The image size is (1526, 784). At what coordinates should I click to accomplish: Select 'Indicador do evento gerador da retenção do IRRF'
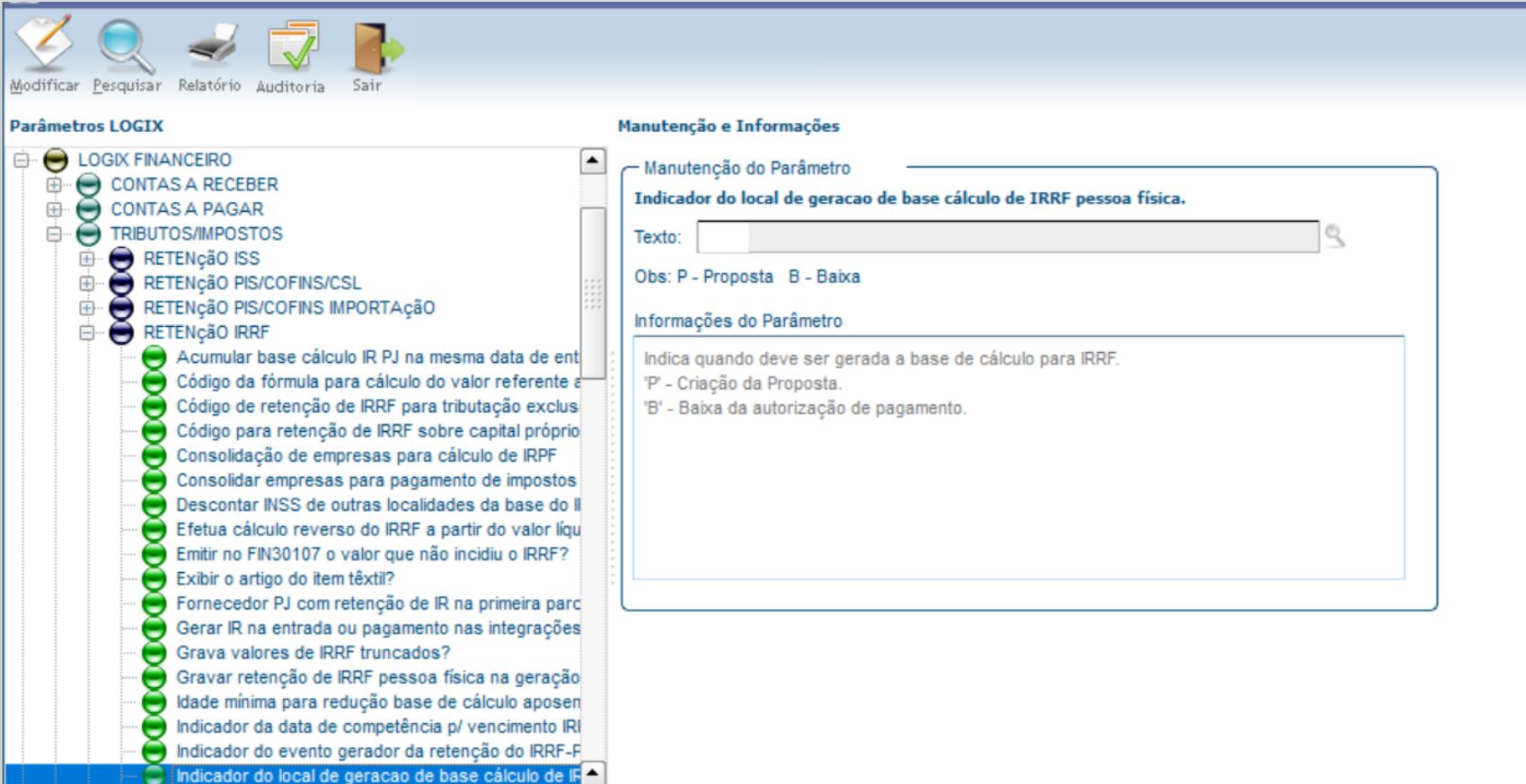[377, 752]
